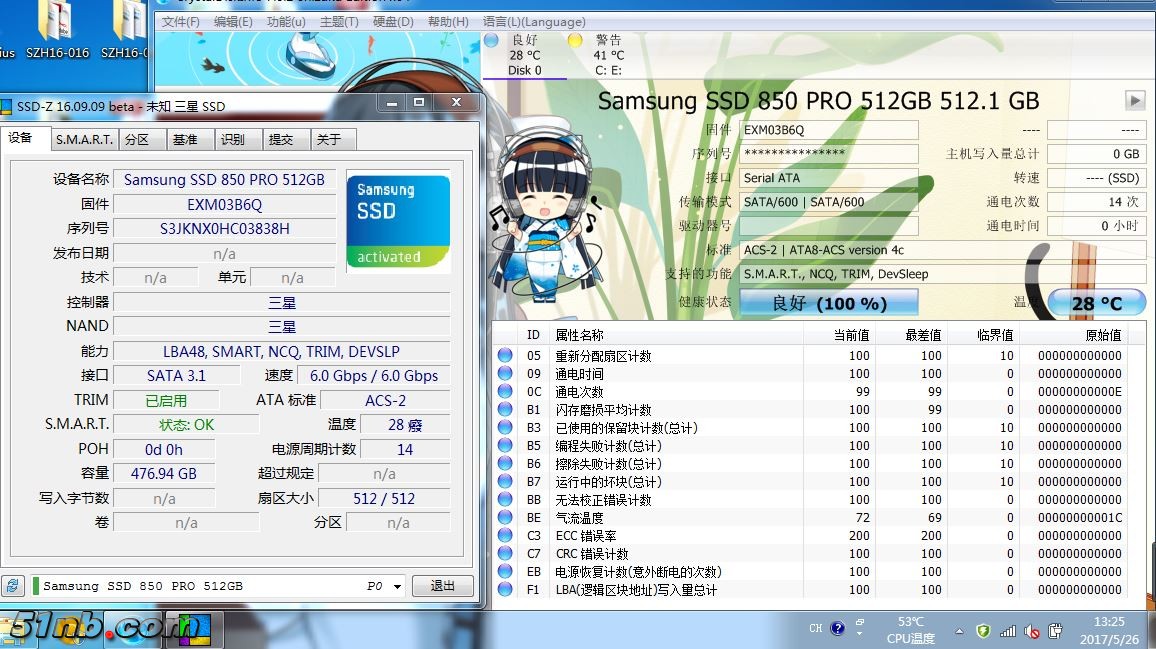This screenshot has width=1156, height=649.
Task: Open the network signal icon in tray
Action: click(1007, 631)
